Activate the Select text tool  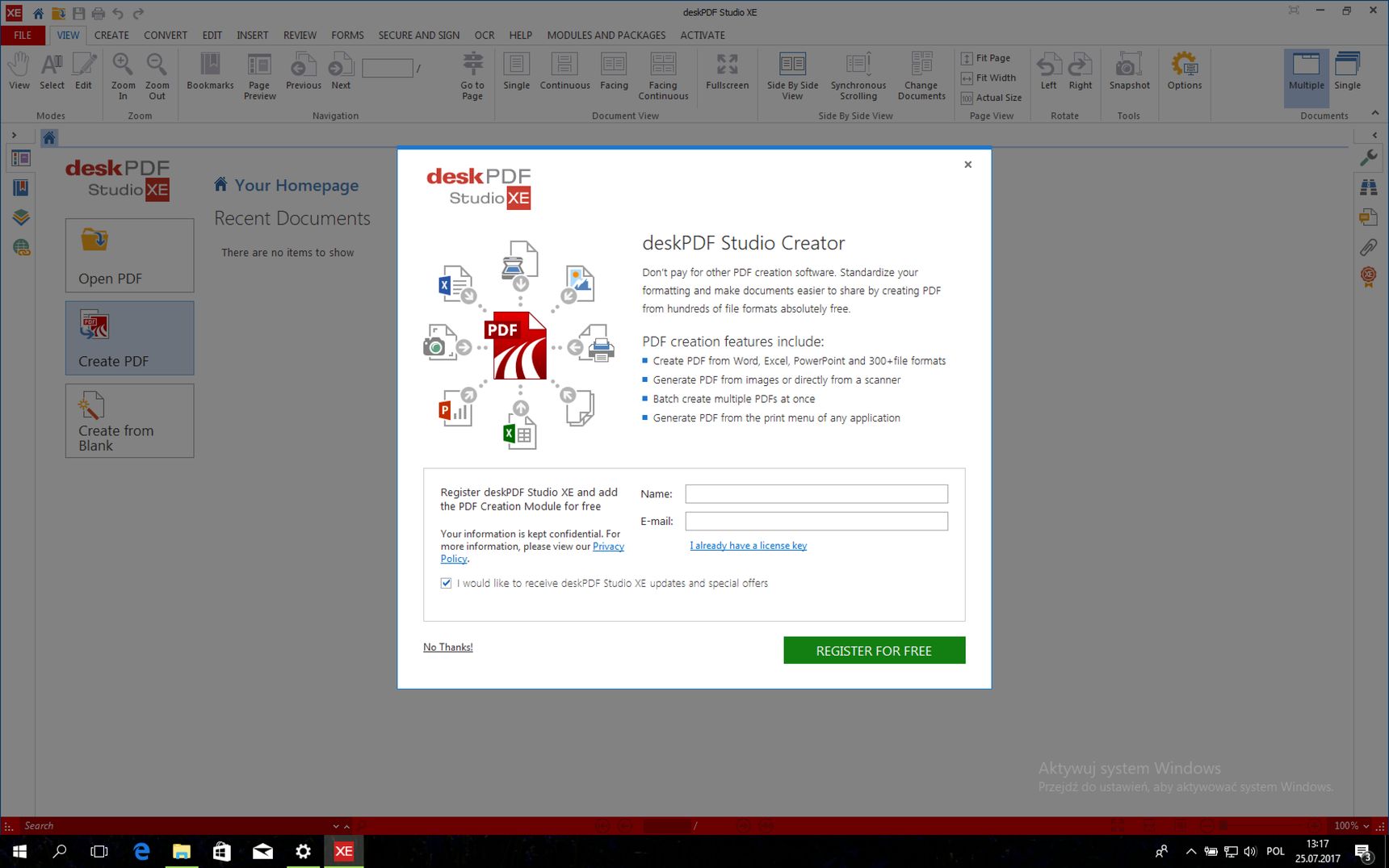tap(52, 71)
